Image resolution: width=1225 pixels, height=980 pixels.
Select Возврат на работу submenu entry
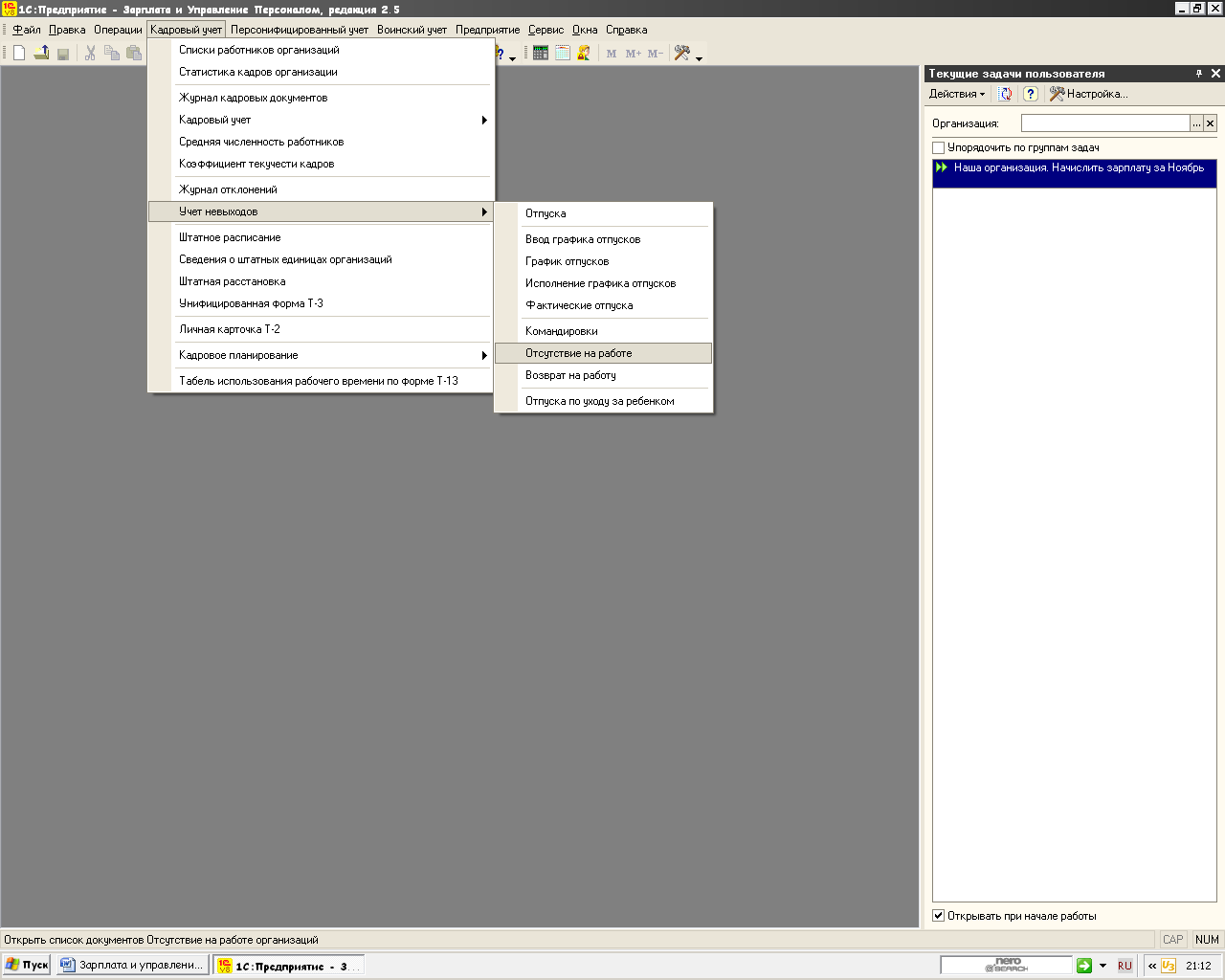pos(604,375)
